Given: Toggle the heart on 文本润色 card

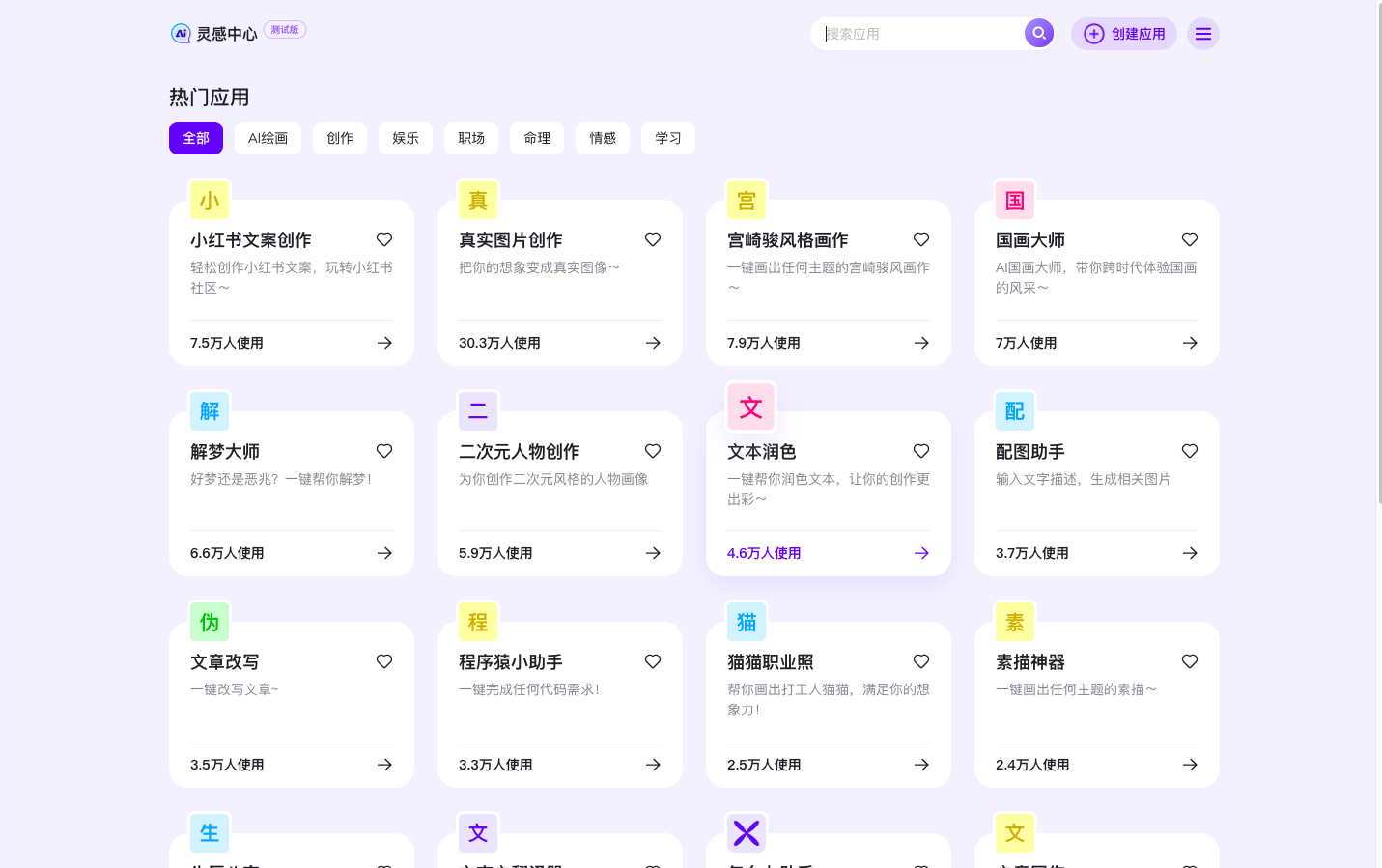Looking at the screenshot, I should [921, 451].
